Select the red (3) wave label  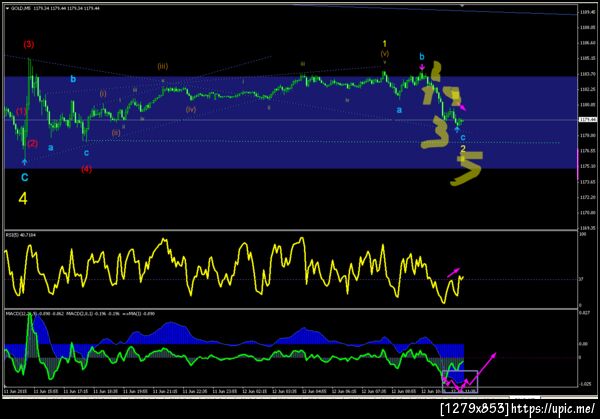point(29,44)
